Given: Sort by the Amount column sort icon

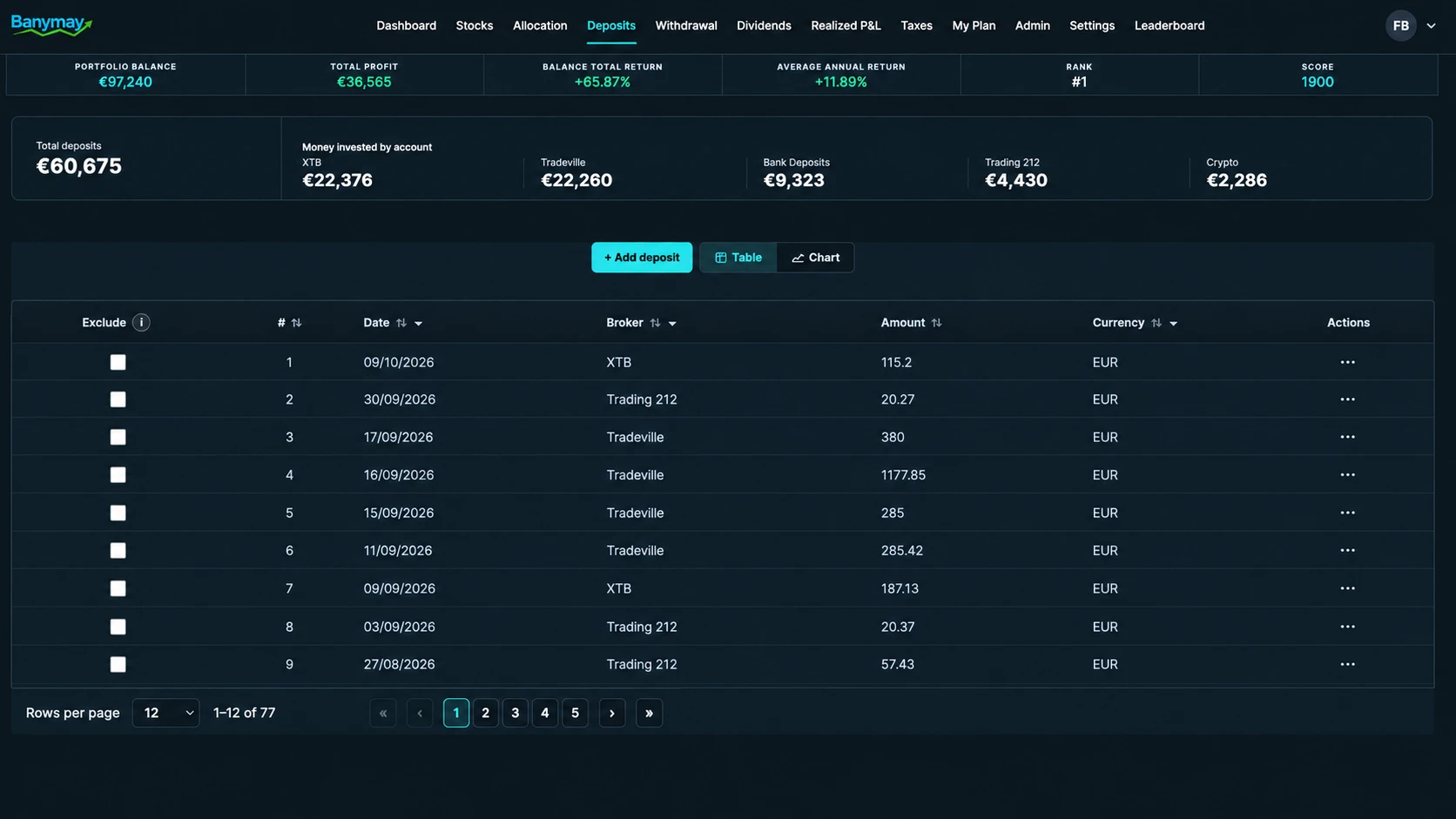Looking at the screenshot, I should [936, 323].
